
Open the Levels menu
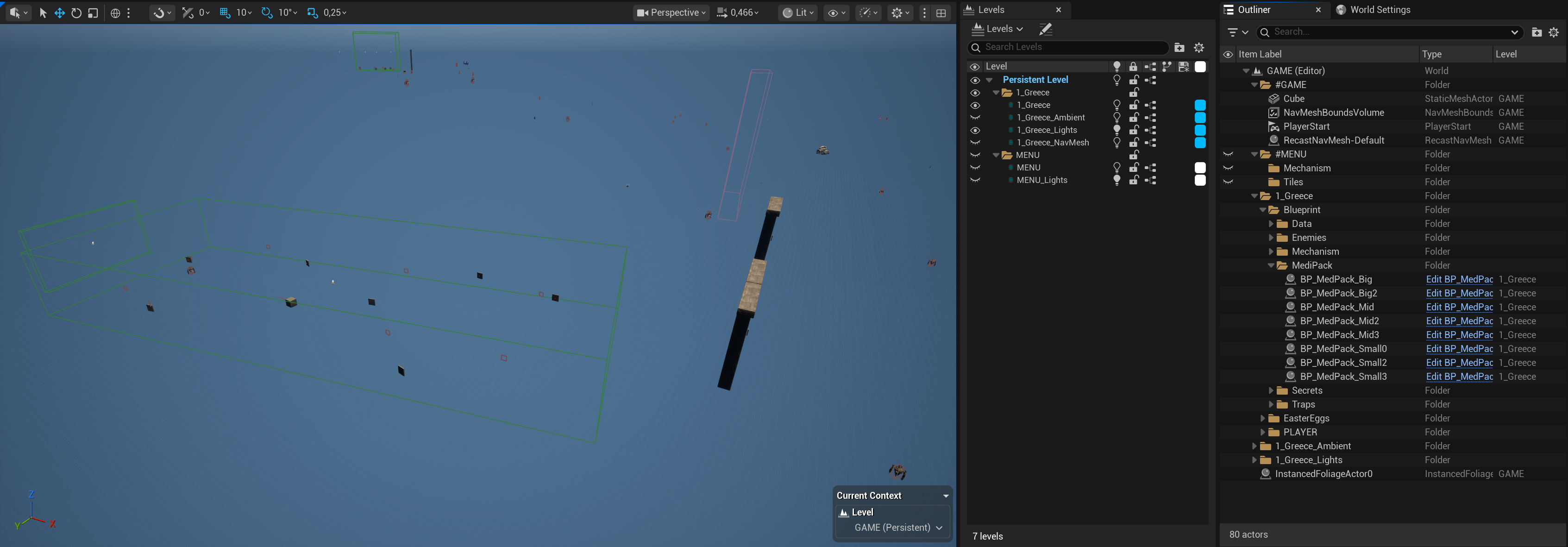pyautogui.click(x=997, y=29)
